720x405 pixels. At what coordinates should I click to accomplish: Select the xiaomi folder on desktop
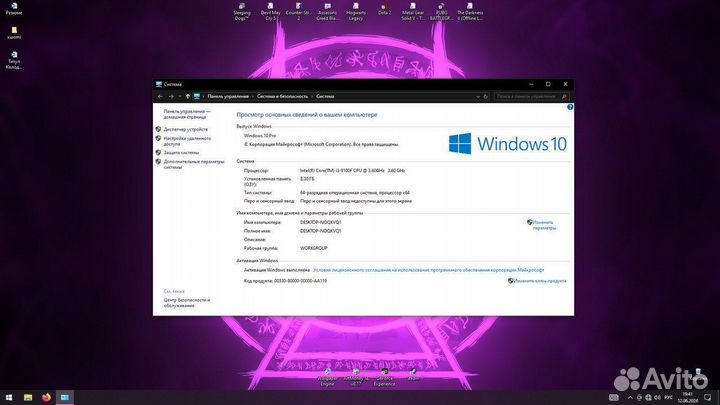coord(14,33)
